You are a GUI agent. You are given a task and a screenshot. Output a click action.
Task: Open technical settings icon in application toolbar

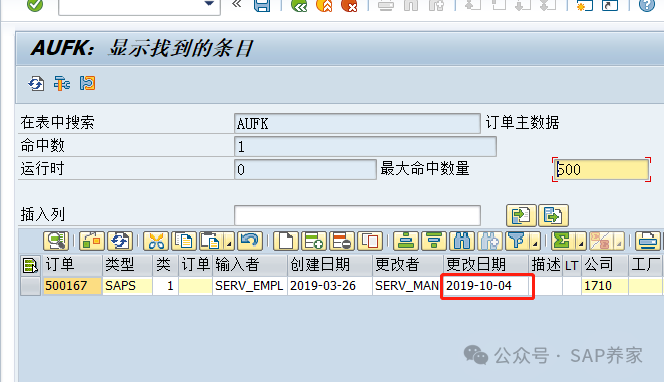[x=62, y=83]
